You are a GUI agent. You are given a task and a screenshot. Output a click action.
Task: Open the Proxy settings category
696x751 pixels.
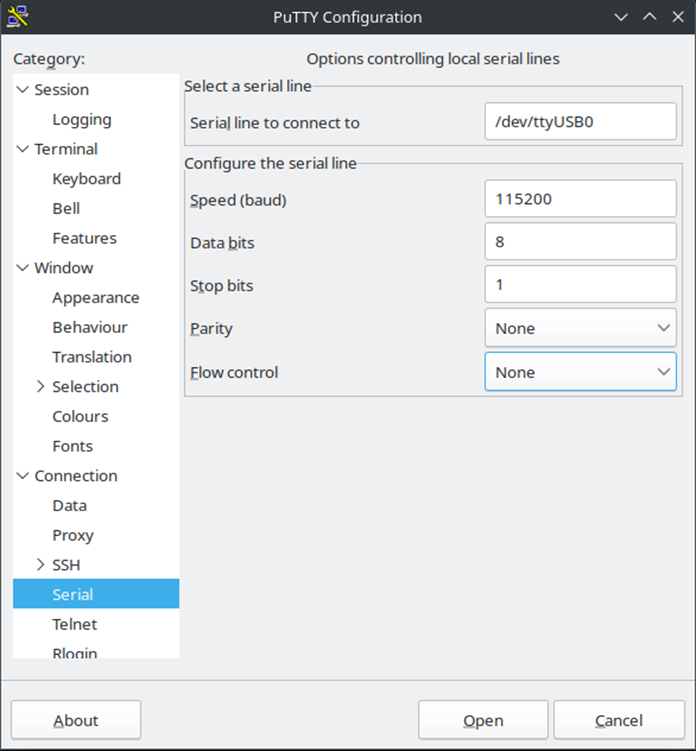[x=73, y=535]
